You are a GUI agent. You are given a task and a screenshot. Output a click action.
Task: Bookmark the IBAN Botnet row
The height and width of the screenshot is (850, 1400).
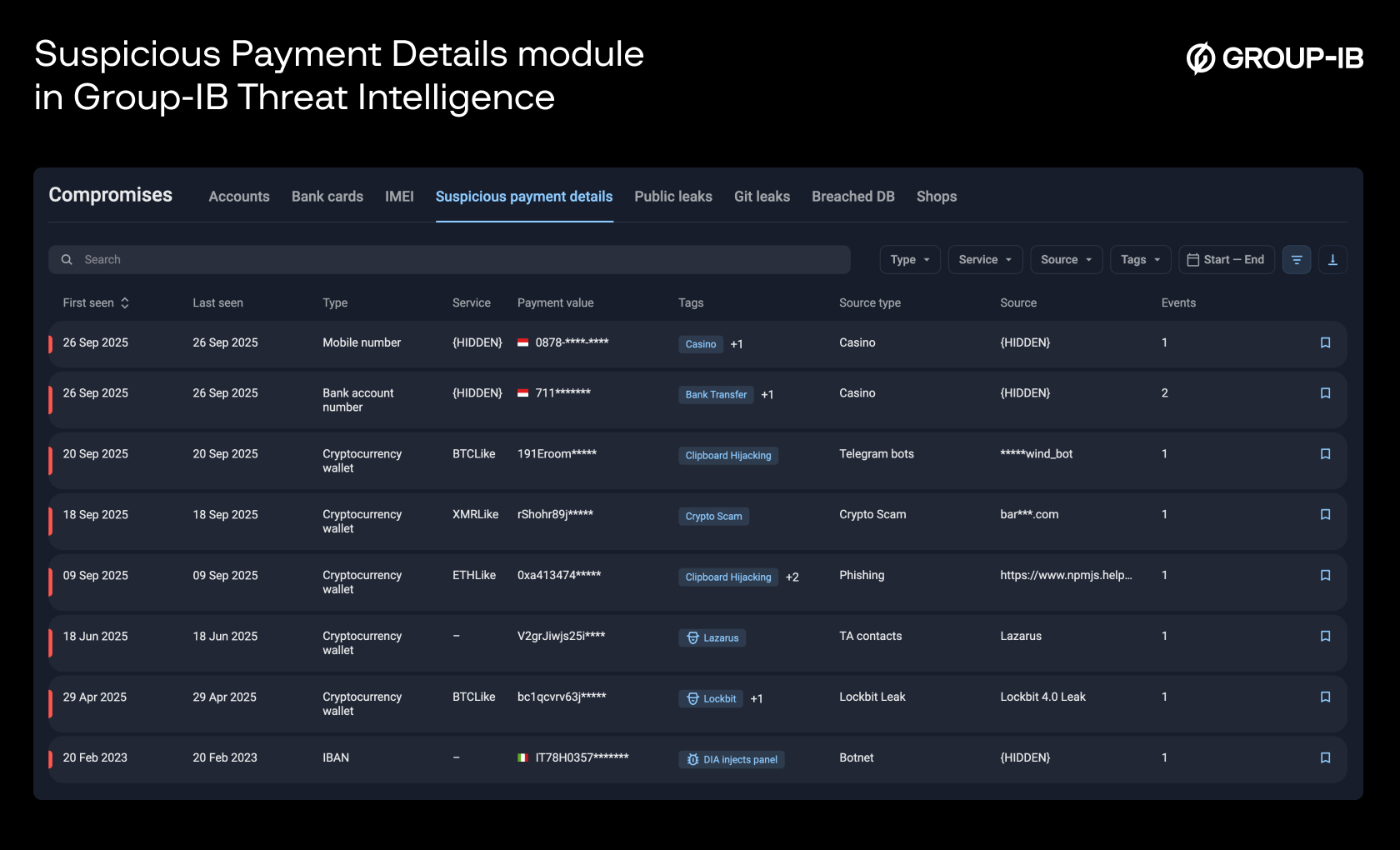[x=1326, y=757]
